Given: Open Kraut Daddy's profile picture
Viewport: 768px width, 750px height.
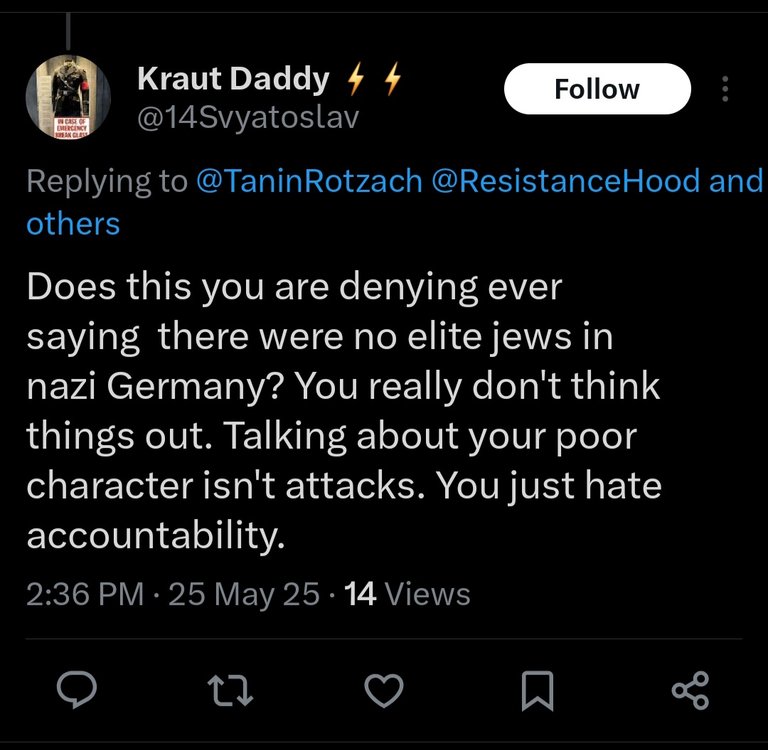Looking at the screenshot, I should point(68,97).
